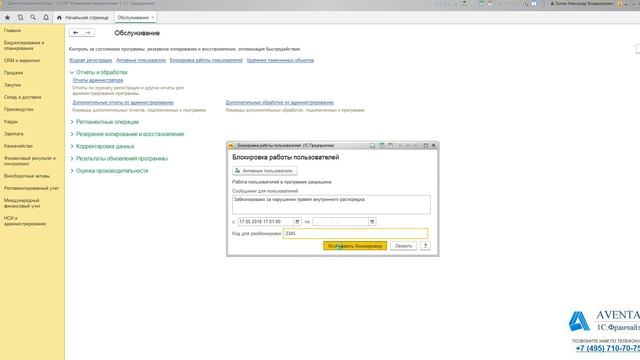This screenshot has width=640, height=360.
Task: Open the calendar picker for the start date
Action: [x=297, y=222]
